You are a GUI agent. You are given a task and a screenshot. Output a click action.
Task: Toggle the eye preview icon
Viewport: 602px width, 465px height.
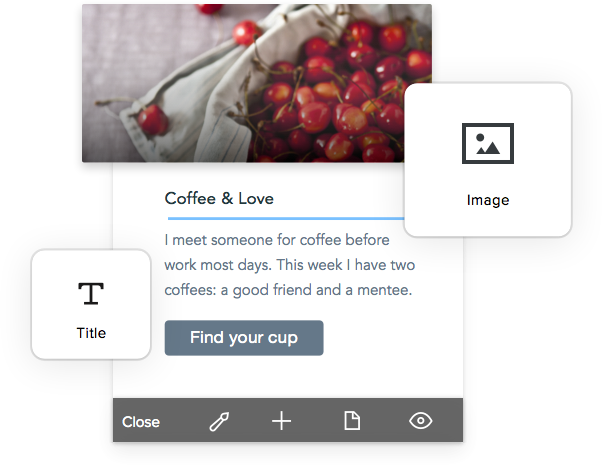[x=420, y=420]
